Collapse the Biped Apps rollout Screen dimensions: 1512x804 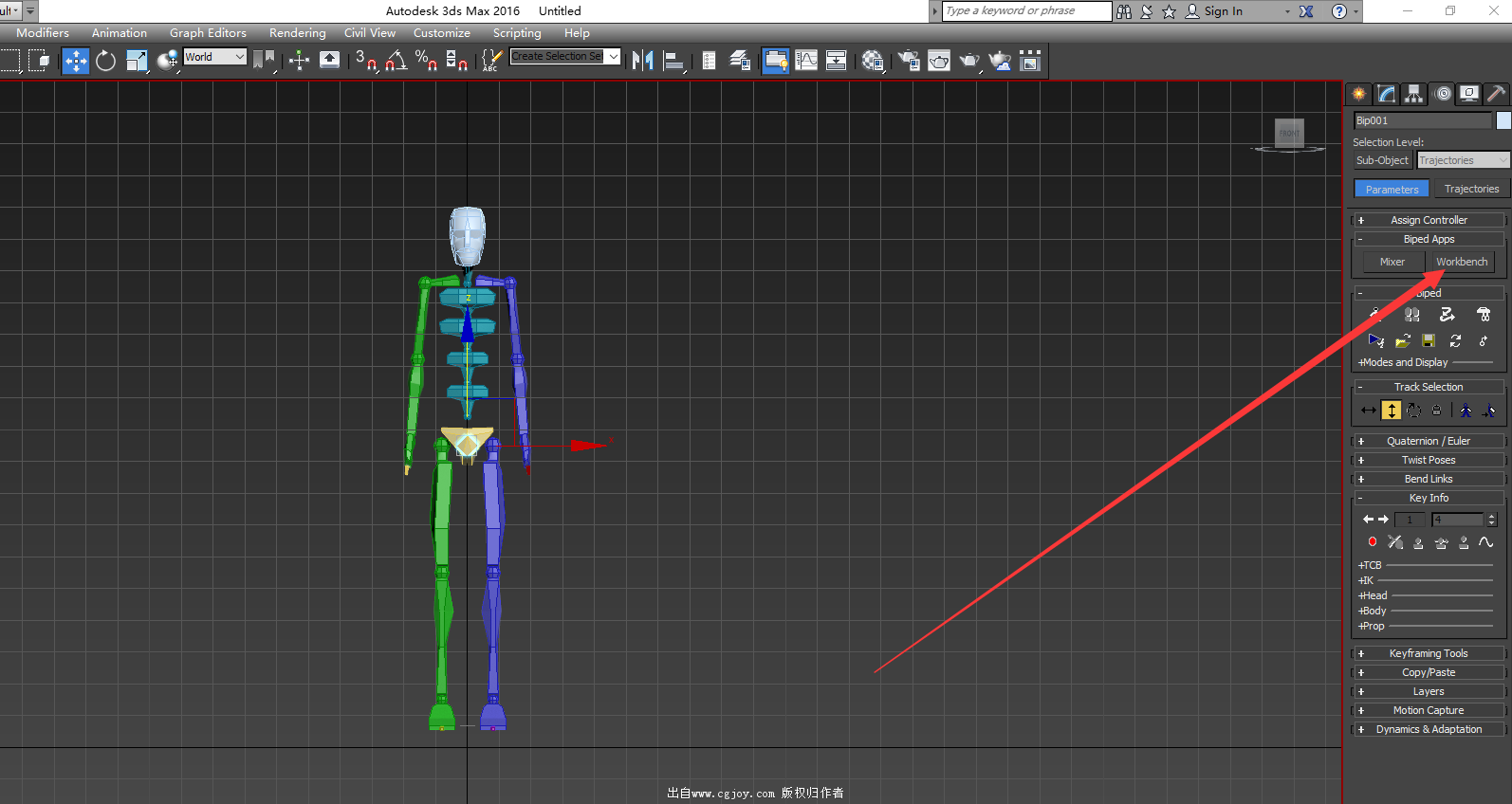click(x=1429, y=239)
